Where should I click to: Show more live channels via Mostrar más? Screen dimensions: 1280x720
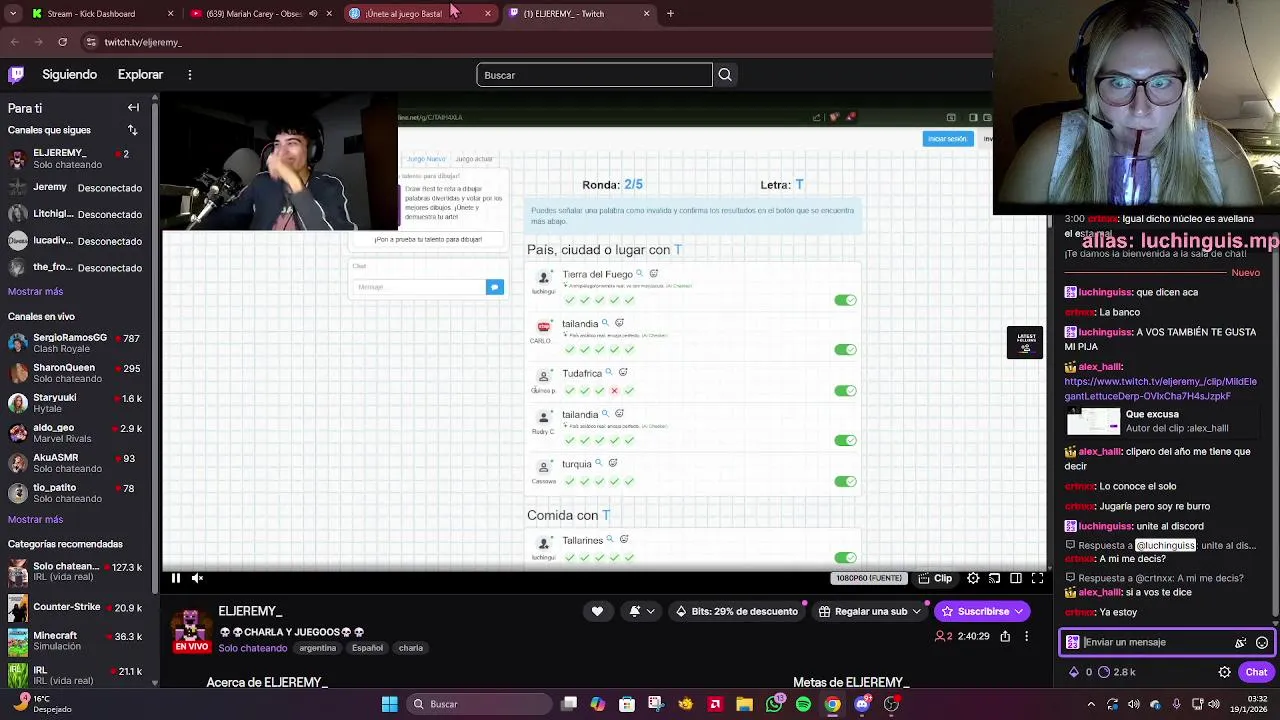click(x=35, y=519)
